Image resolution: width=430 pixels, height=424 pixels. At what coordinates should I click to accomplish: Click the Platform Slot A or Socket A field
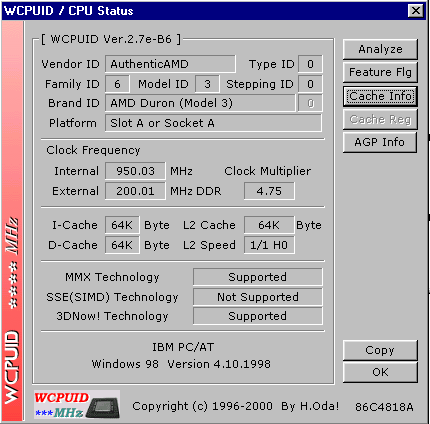(x=213, y=123)
